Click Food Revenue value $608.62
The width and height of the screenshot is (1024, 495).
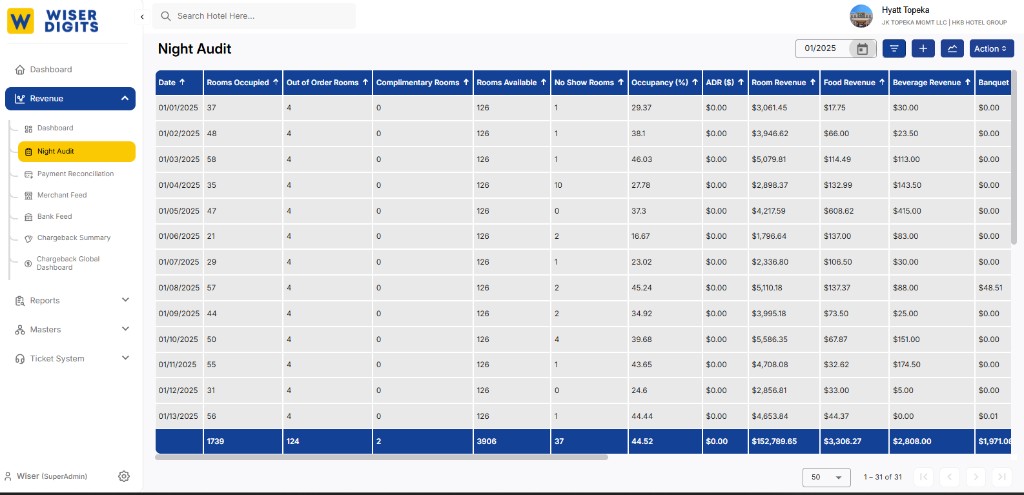[839, 211]
